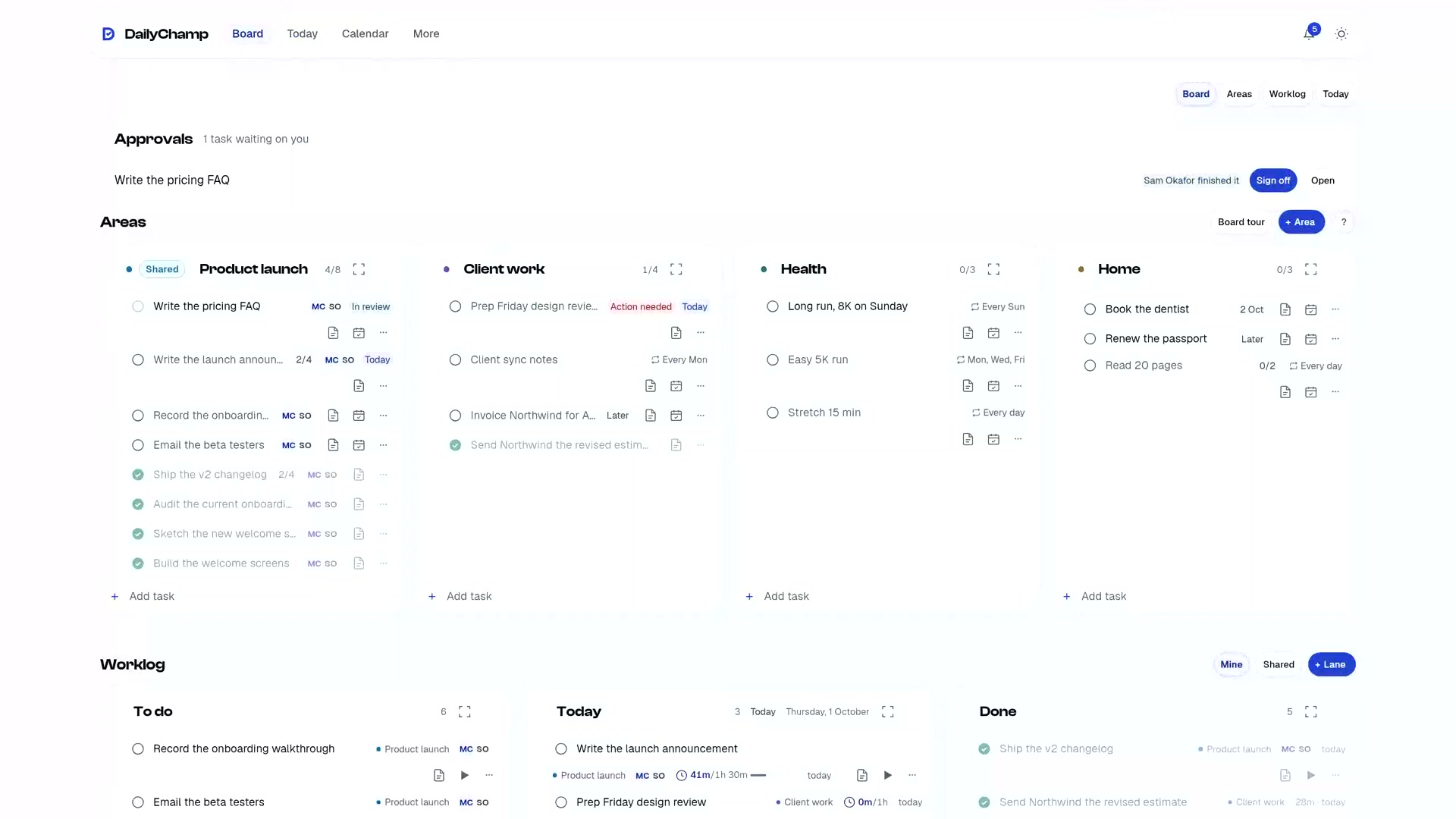
Task: Expand the Client work area to fullscreen
Action: [x=676, y=269]
